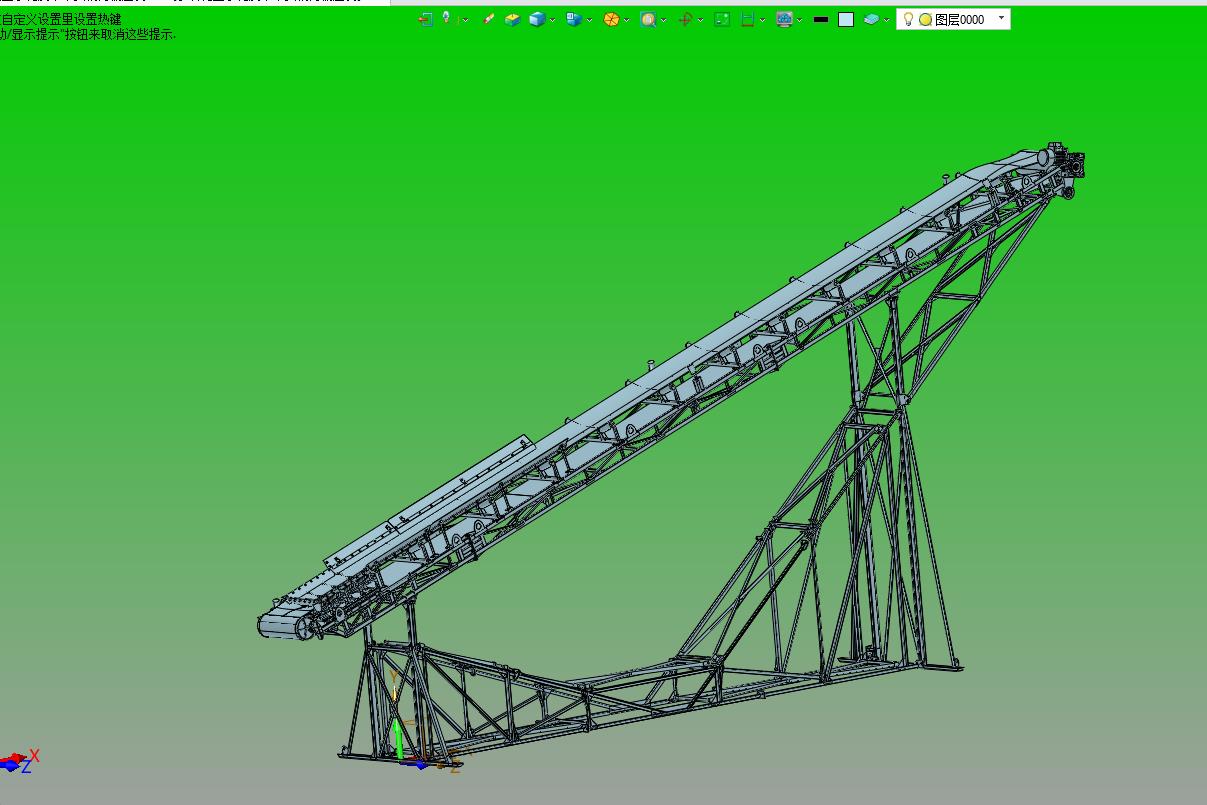
Task: Click the red arrow exit icon in toolbar
Action: click(425, 19)
